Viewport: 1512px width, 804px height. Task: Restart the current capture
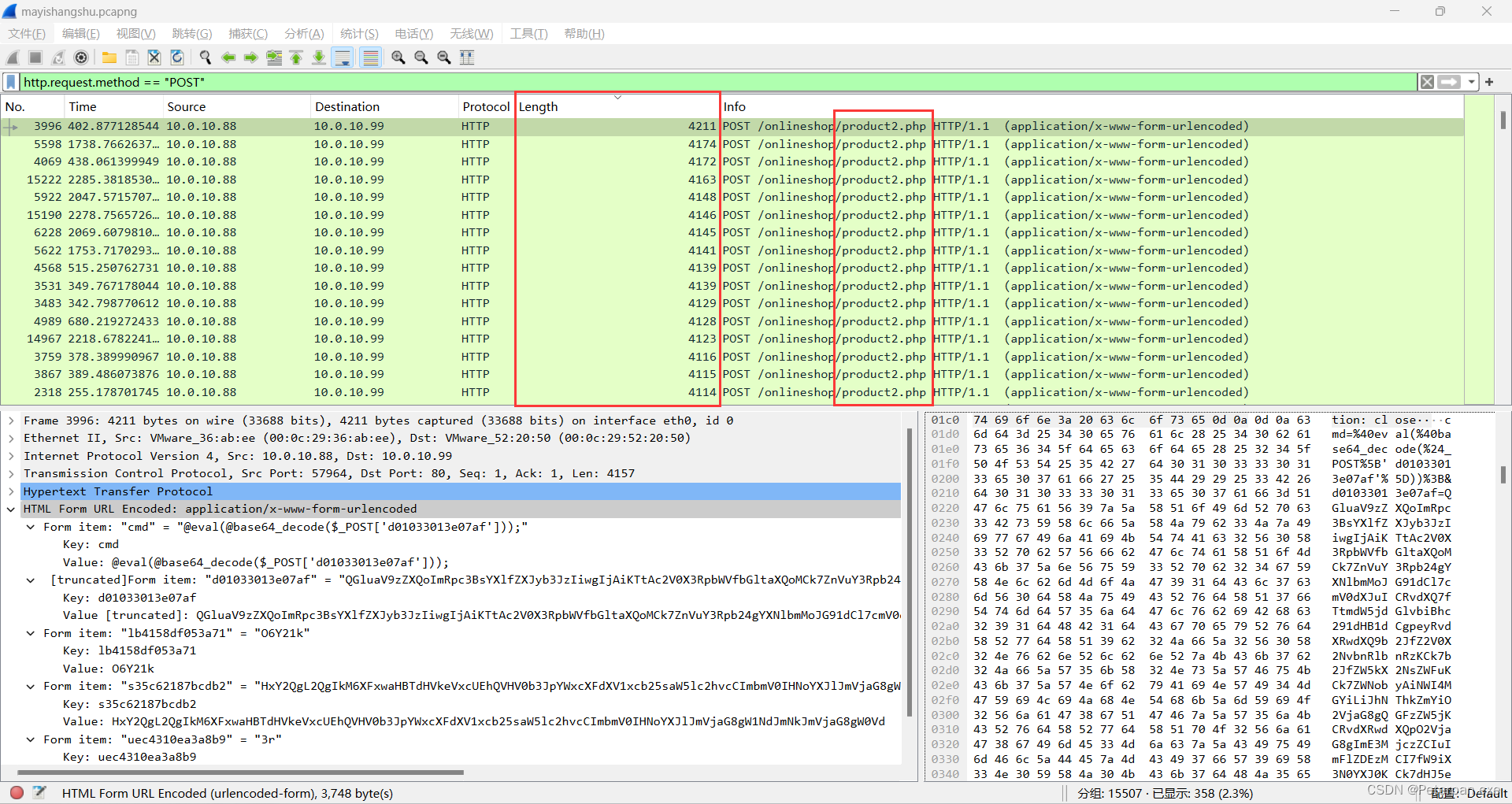pyautogui.click(x=58, y=57)
